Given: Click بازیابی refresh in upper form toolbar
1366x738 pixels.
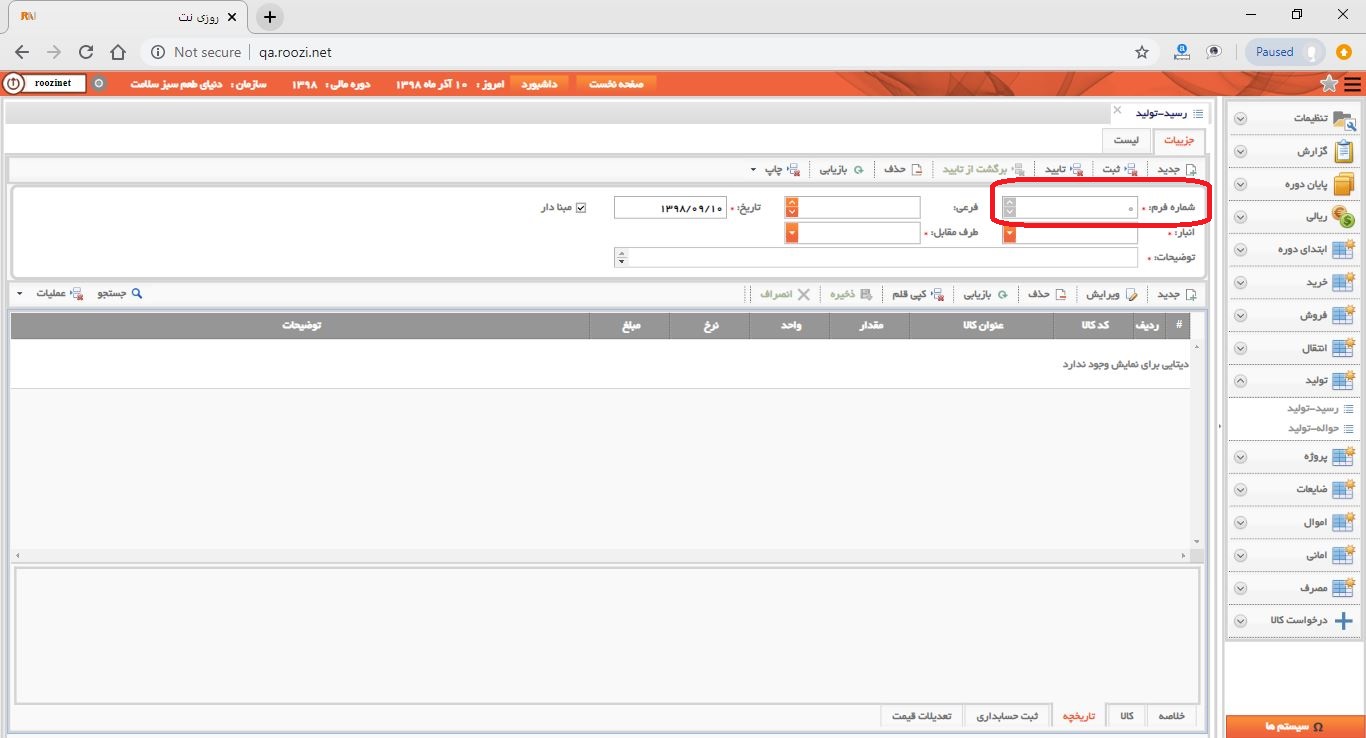Looking at the screenshot, I should coord(841,169).
